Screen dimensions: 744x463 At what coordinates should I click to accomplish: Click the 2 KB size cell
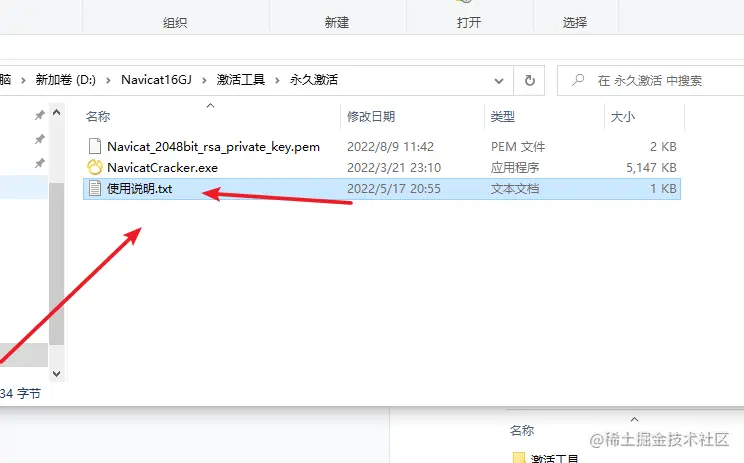pos(663,147)
